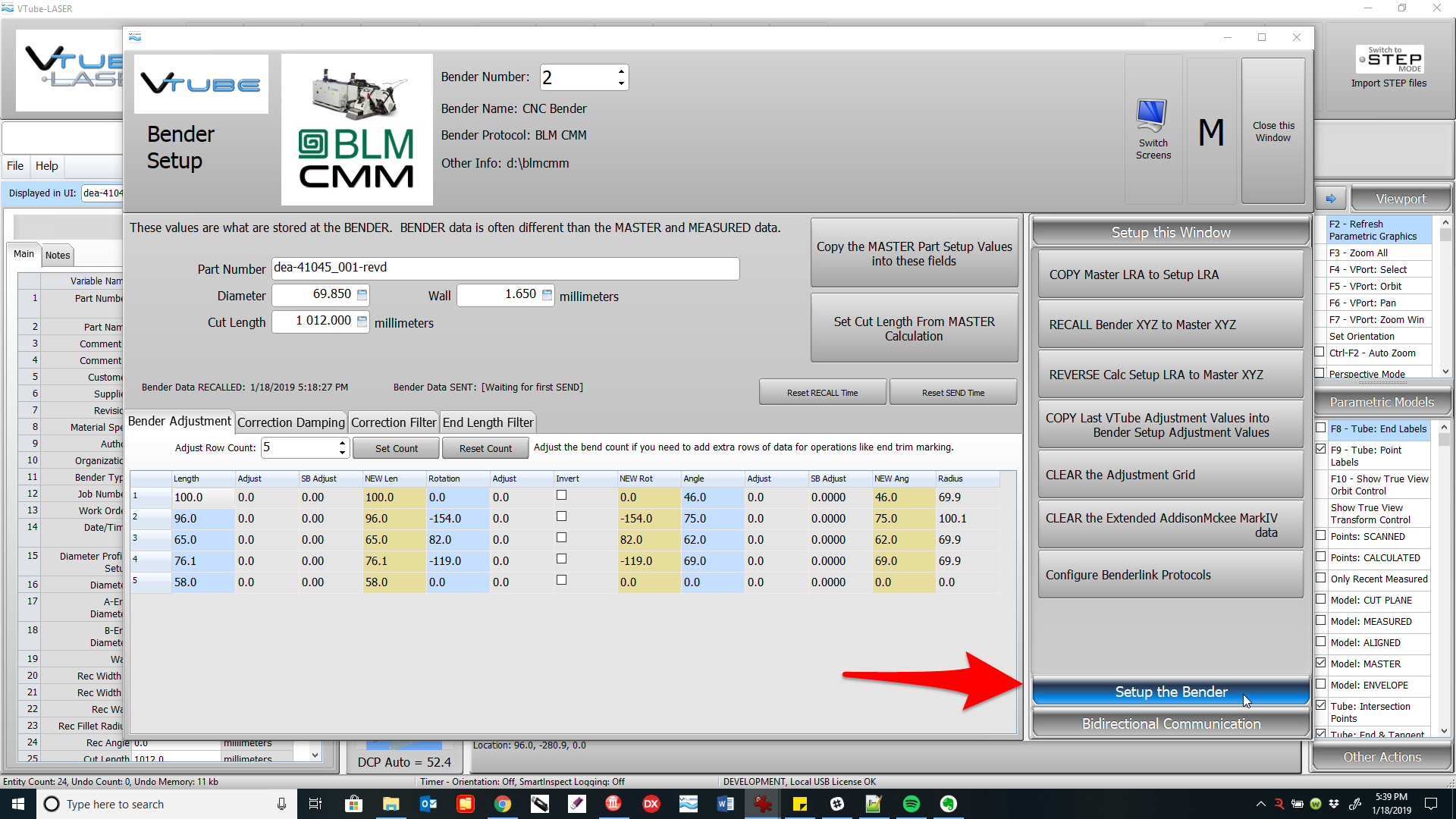Toggle Invert checkbox in row 1
1456x819 pixels.
(x=561, y=495)
